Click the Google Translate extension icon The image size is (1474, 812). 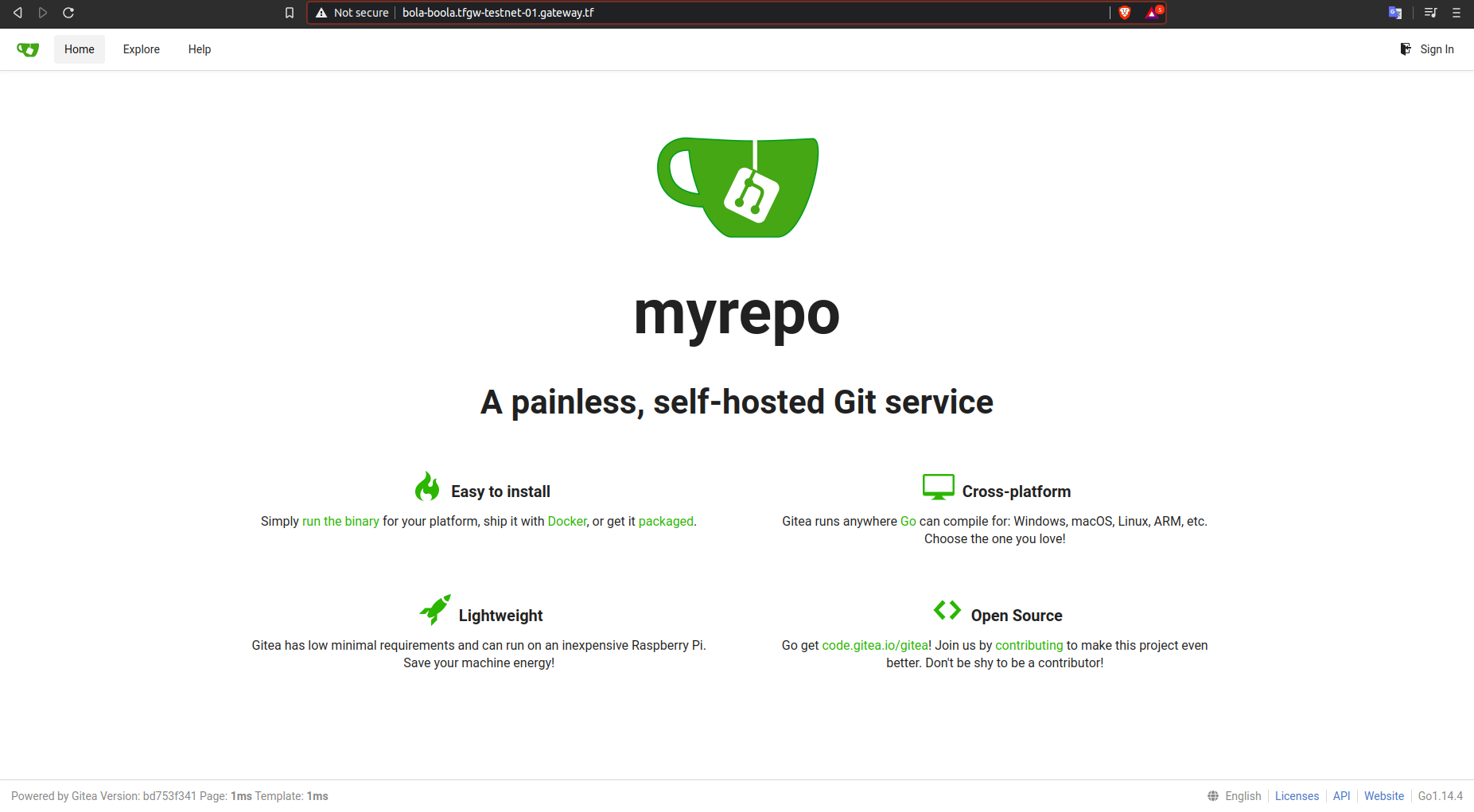point(1395,13)
